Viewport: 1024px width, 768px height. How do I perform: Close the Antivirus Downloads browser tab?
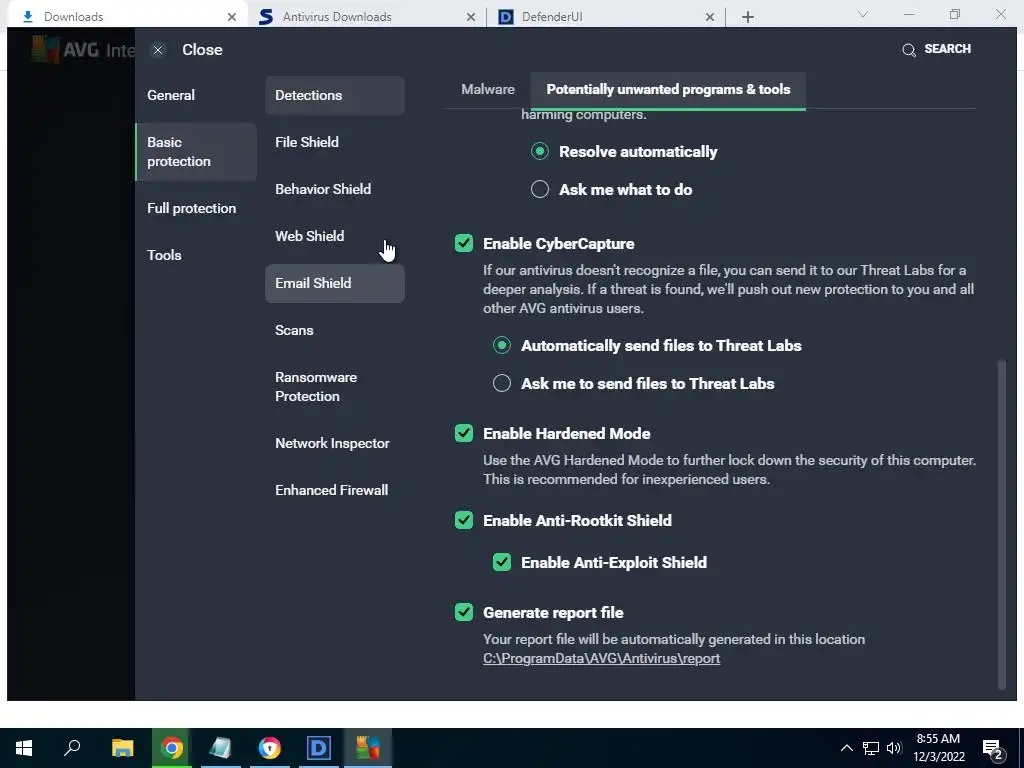pyautogui.click(x=470, y=17)
